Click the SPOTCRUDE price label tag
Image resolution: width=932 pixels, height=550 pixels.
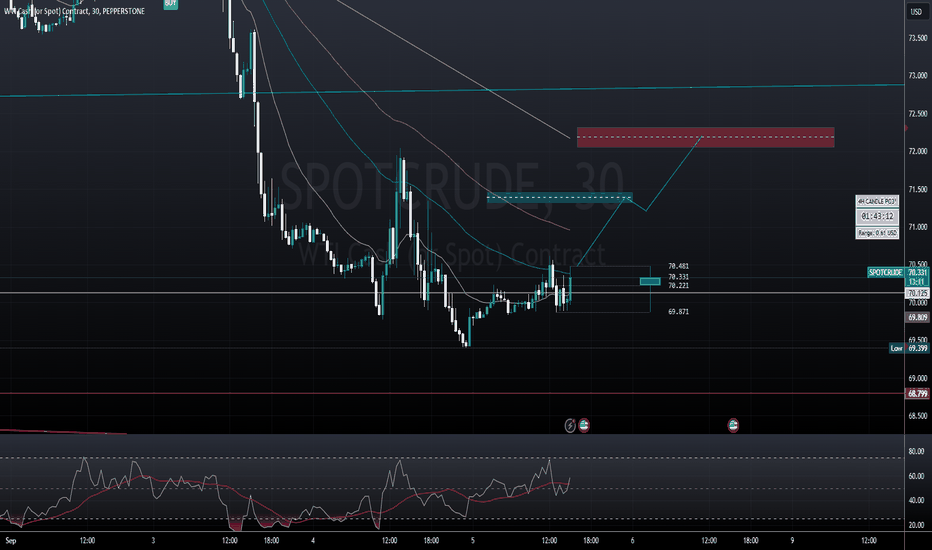pos(886,273)
